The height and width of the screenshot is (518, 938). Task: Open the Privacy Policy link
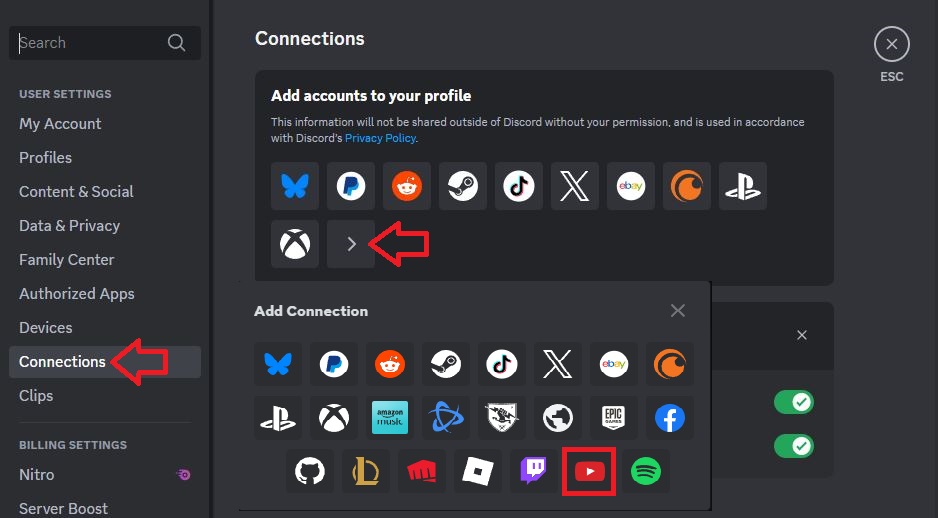tap(380, 138)
